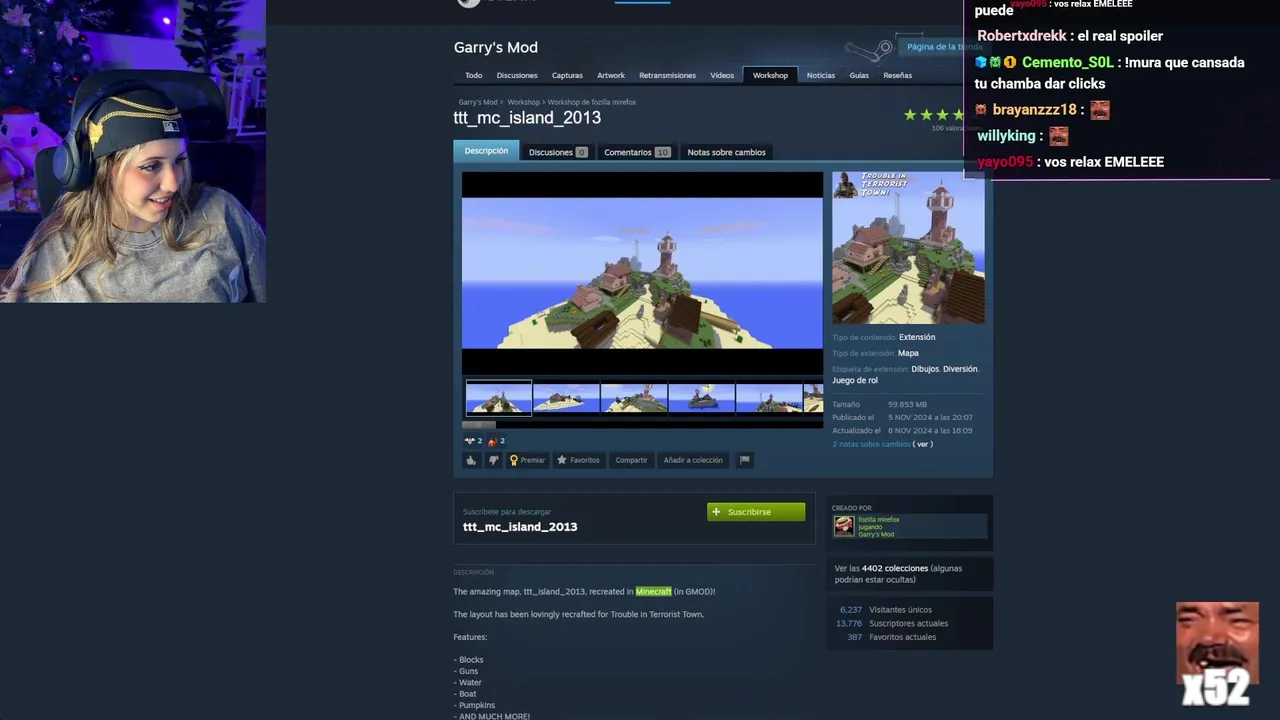Open Notas sobre cambios tab
The image size is (1280, 720).
click(x=726, y=152)
